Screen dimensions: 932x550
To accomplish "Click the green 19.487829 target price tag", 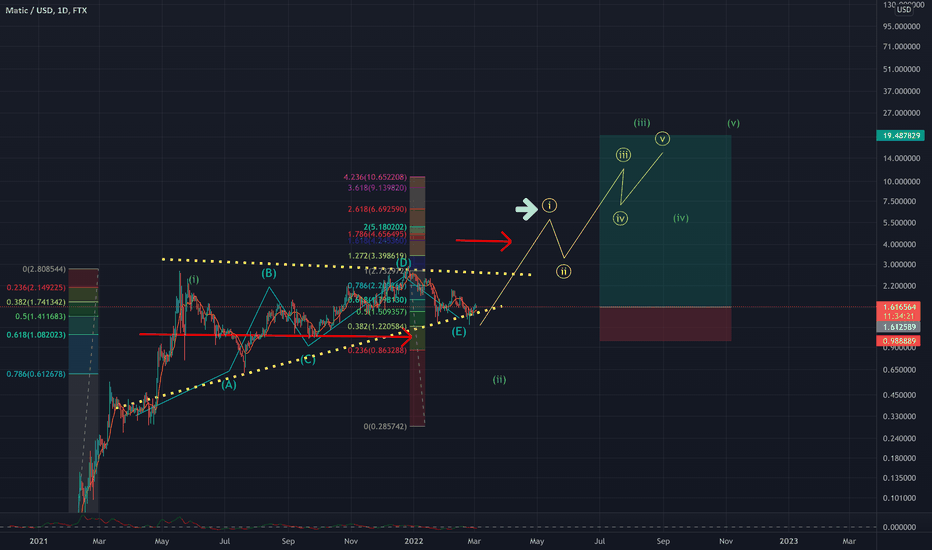I will point(901,136).
